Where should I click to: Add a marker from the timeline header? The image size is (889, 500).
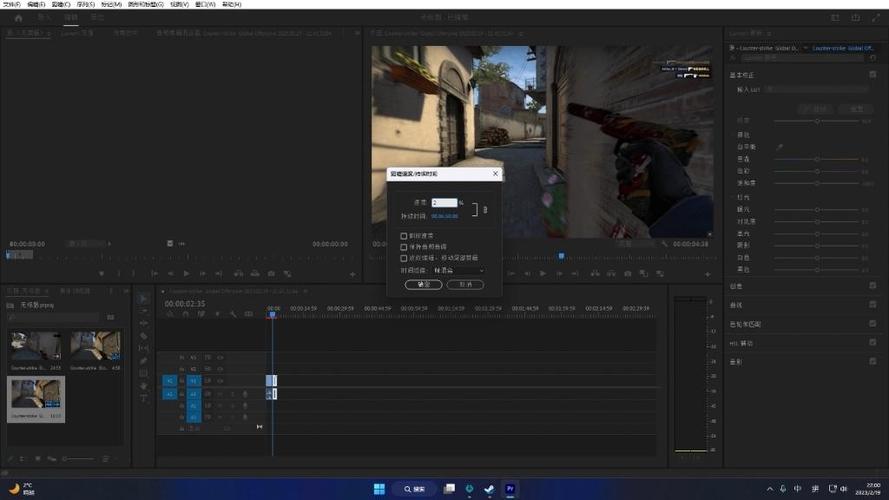(x=217, y=314)
